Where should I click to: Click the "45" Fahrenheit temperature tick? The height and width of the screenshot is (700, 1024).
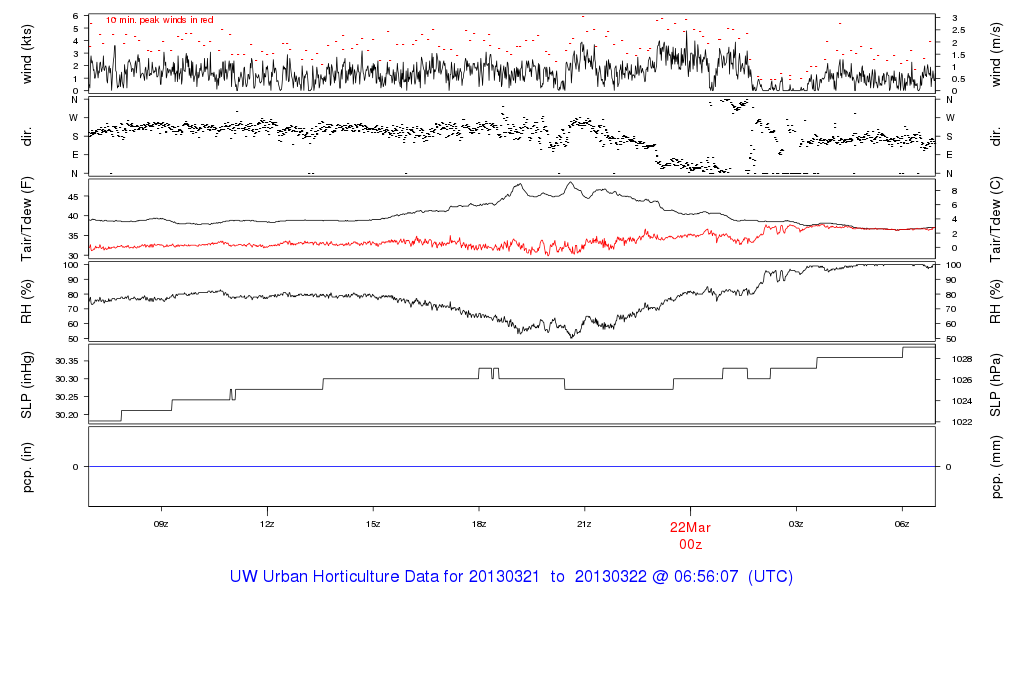tap(73, 197)
